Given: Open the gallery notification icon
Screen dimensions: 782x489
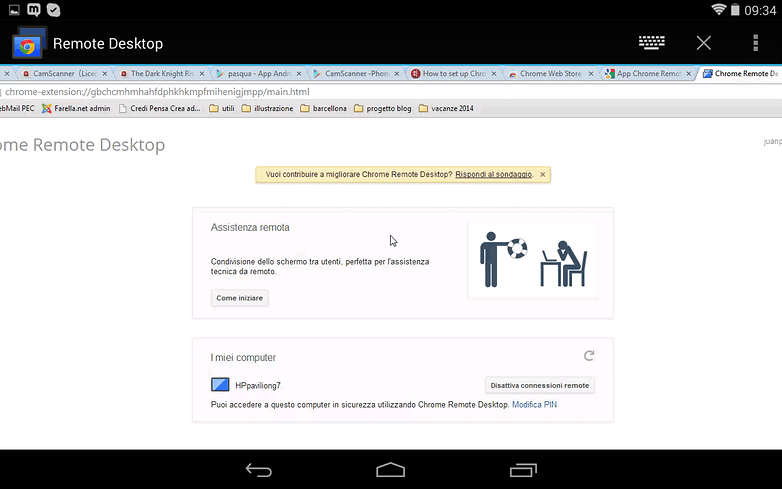Looking at the screenshot, I should coord(14,9).
